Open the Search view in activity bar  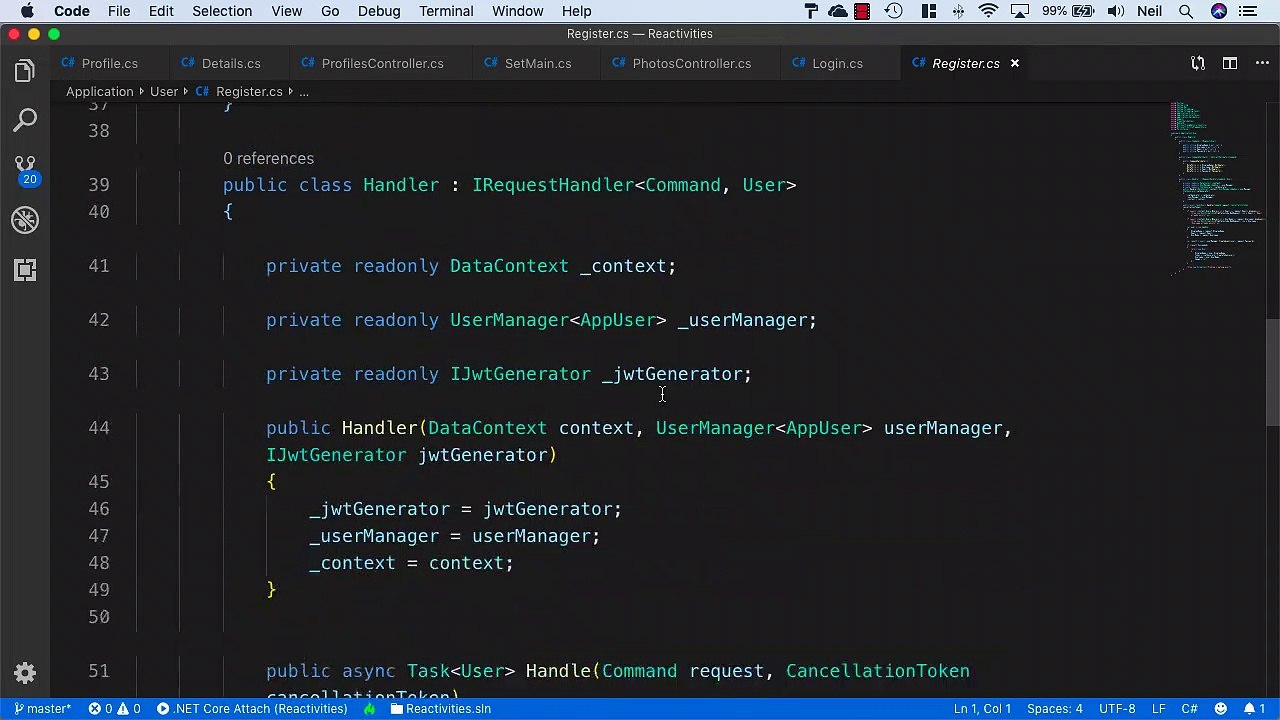point(25,121)
